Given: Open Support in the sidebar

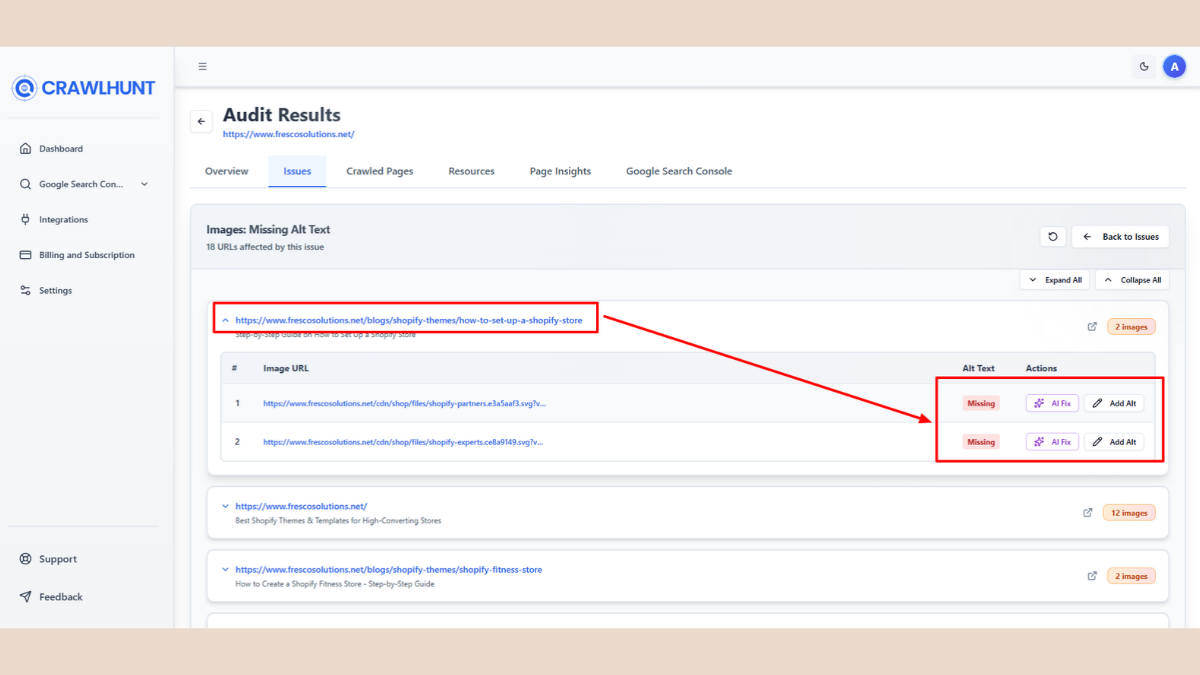Looking at the screenshot, I should (x=58, y=559).
